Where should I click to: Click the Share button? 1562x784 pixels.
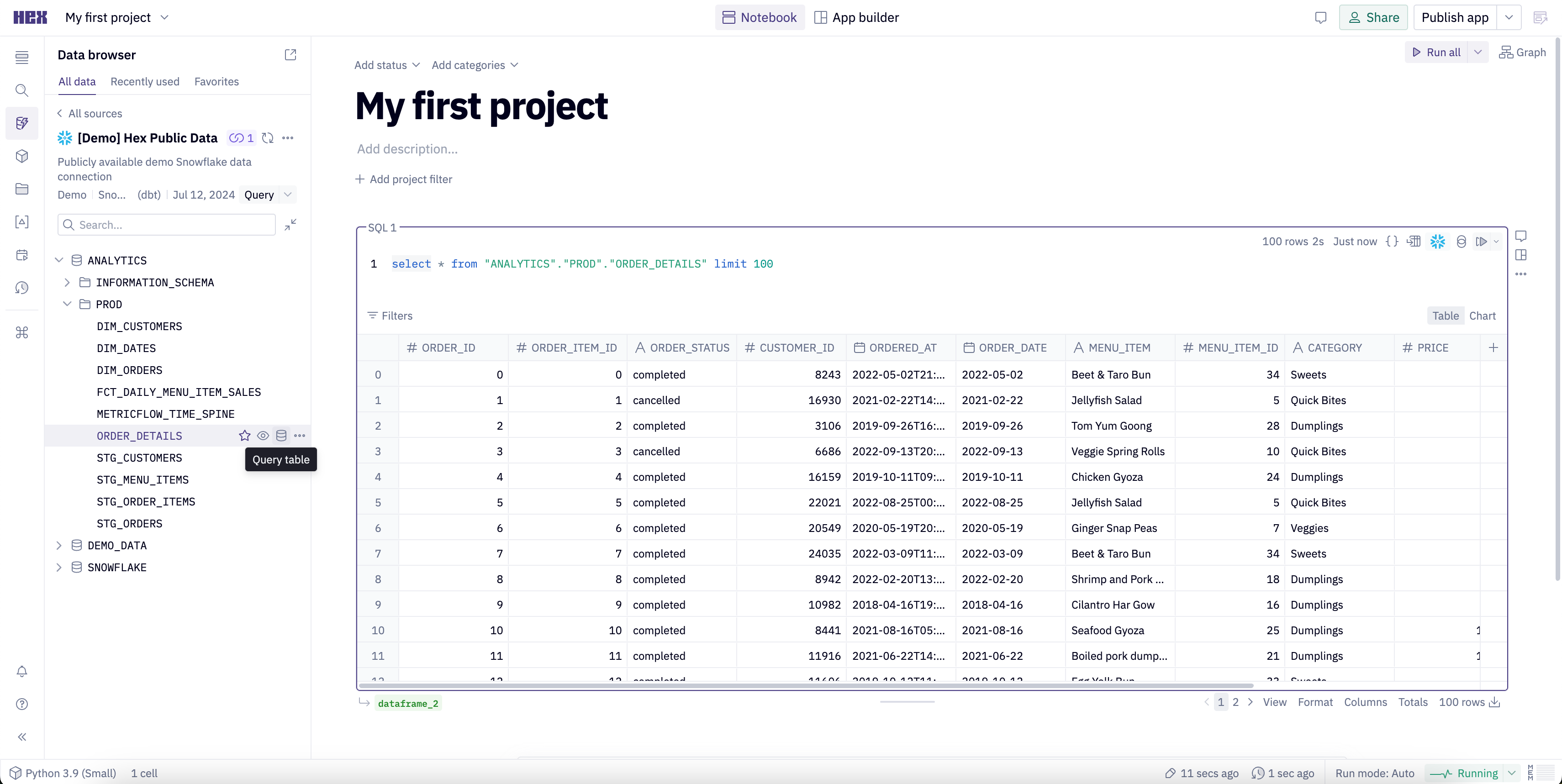(1373, 17)
